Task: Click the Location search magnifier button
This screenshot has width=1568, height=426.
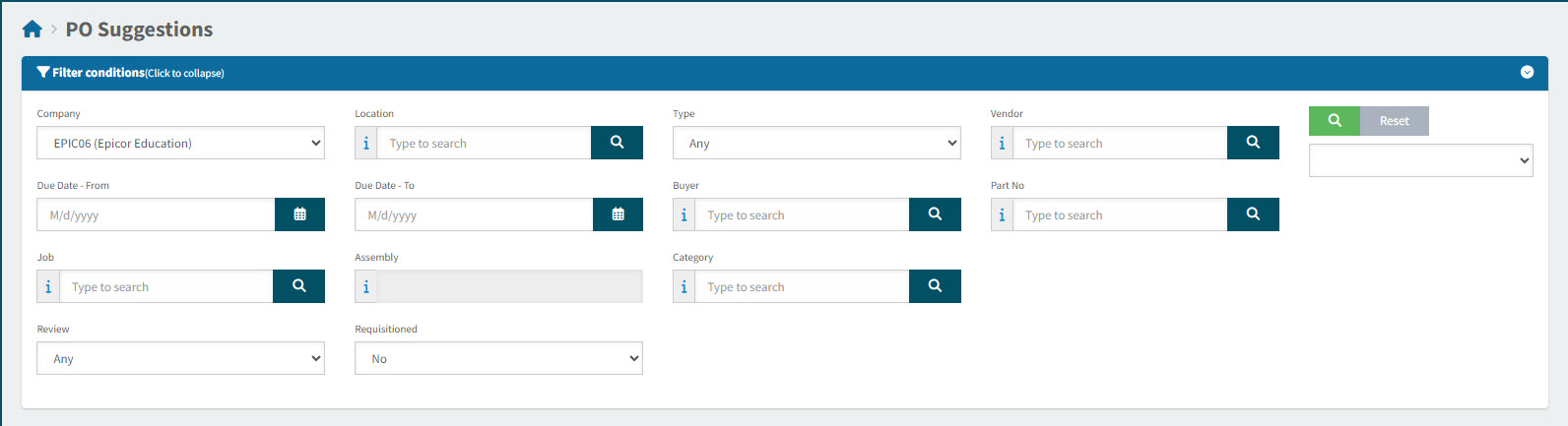Action: 617,143
